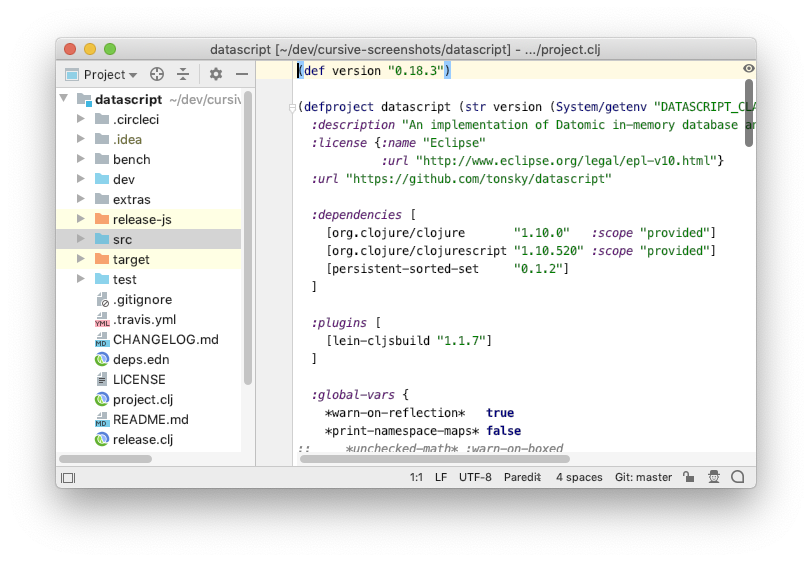Expand the test folder
Image resolution: width=812 pixels, height=562 pixels.
point(81,279)
